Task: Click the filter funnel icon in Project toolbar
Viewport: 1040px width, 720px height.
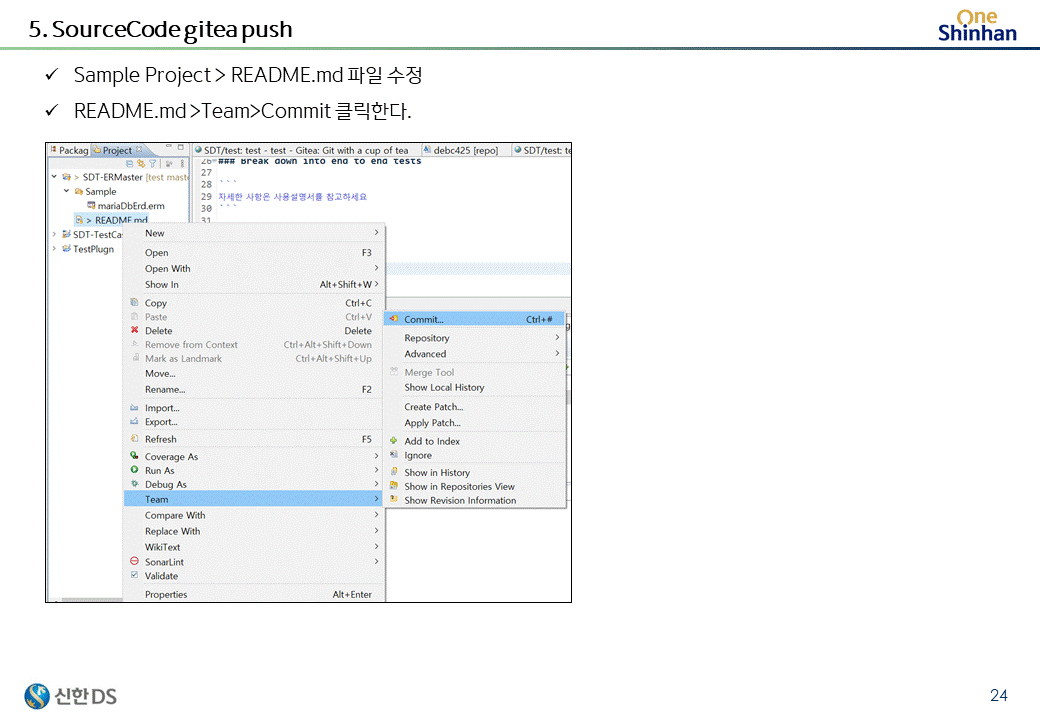Action: [x=153, y=163]
